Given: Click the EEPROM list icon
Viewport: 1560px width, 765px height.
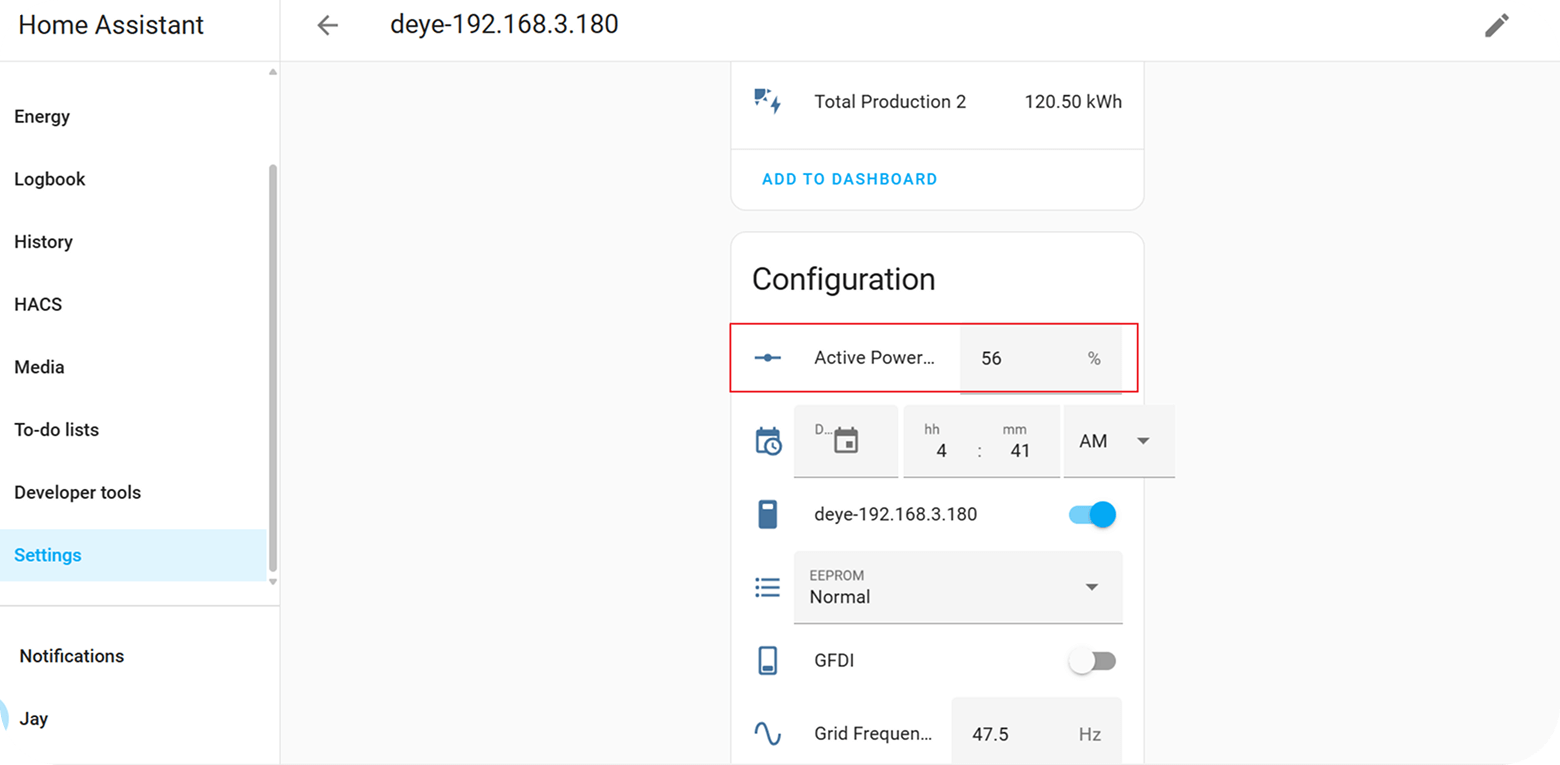Looking at the screenshot, I should (x=767, y=587).
